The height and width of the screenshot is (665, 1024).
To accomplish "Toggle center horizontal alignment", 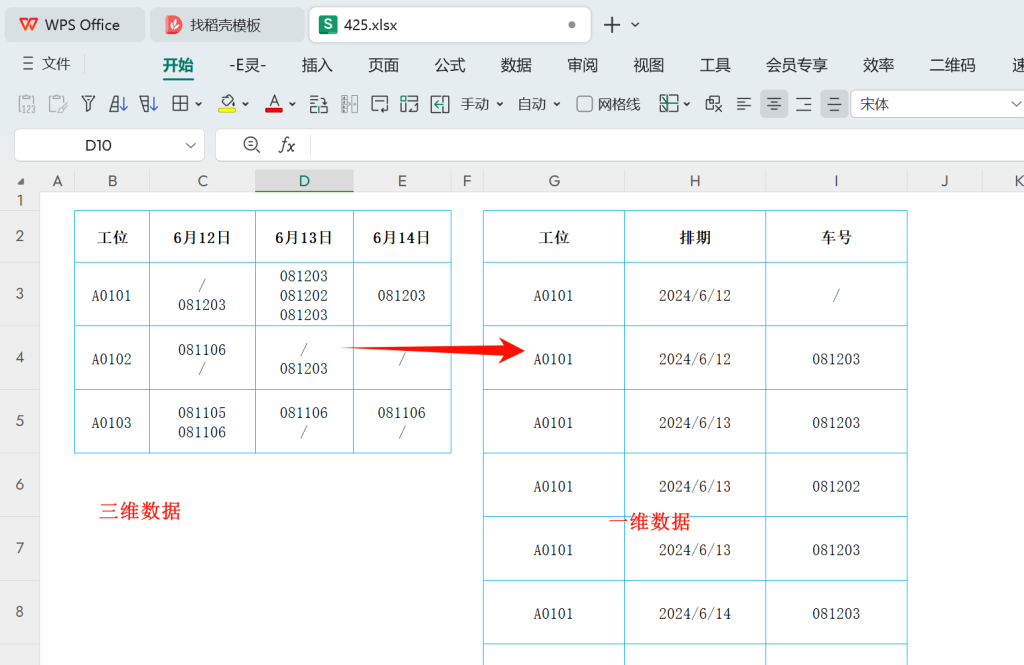I will click(774, 104).
